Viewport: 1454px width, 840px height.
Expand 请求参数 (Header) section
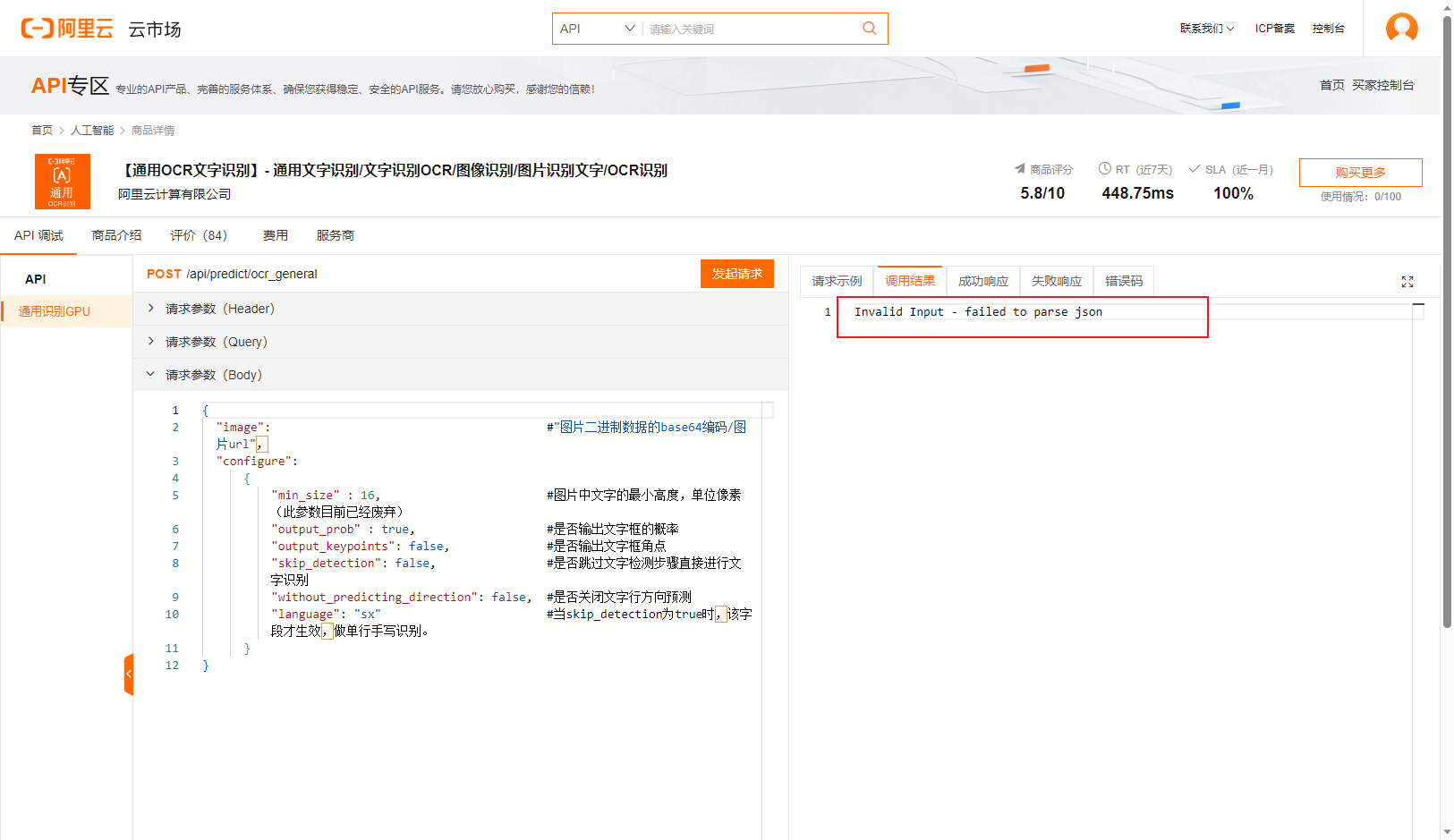[461, 309]
